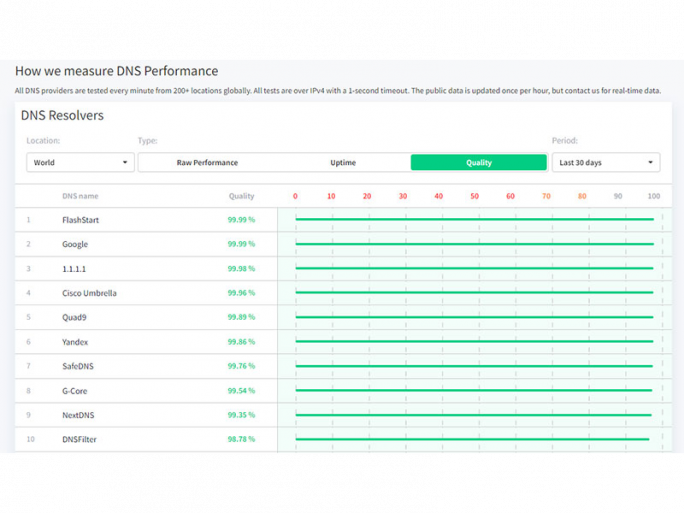Open the Google resolver entry
Viewport: 684px width, 513px height.
[75, 244]
